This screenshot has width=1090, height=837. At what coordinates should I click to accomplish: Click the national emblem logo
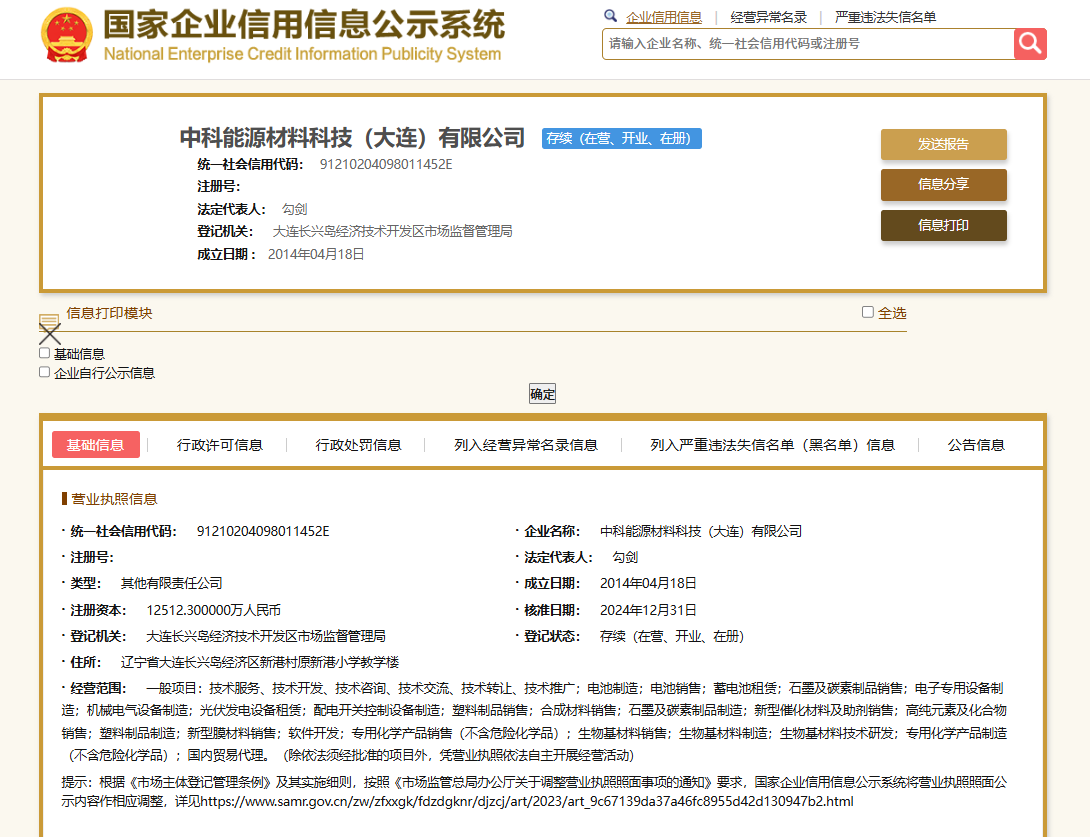click(67, 35)
